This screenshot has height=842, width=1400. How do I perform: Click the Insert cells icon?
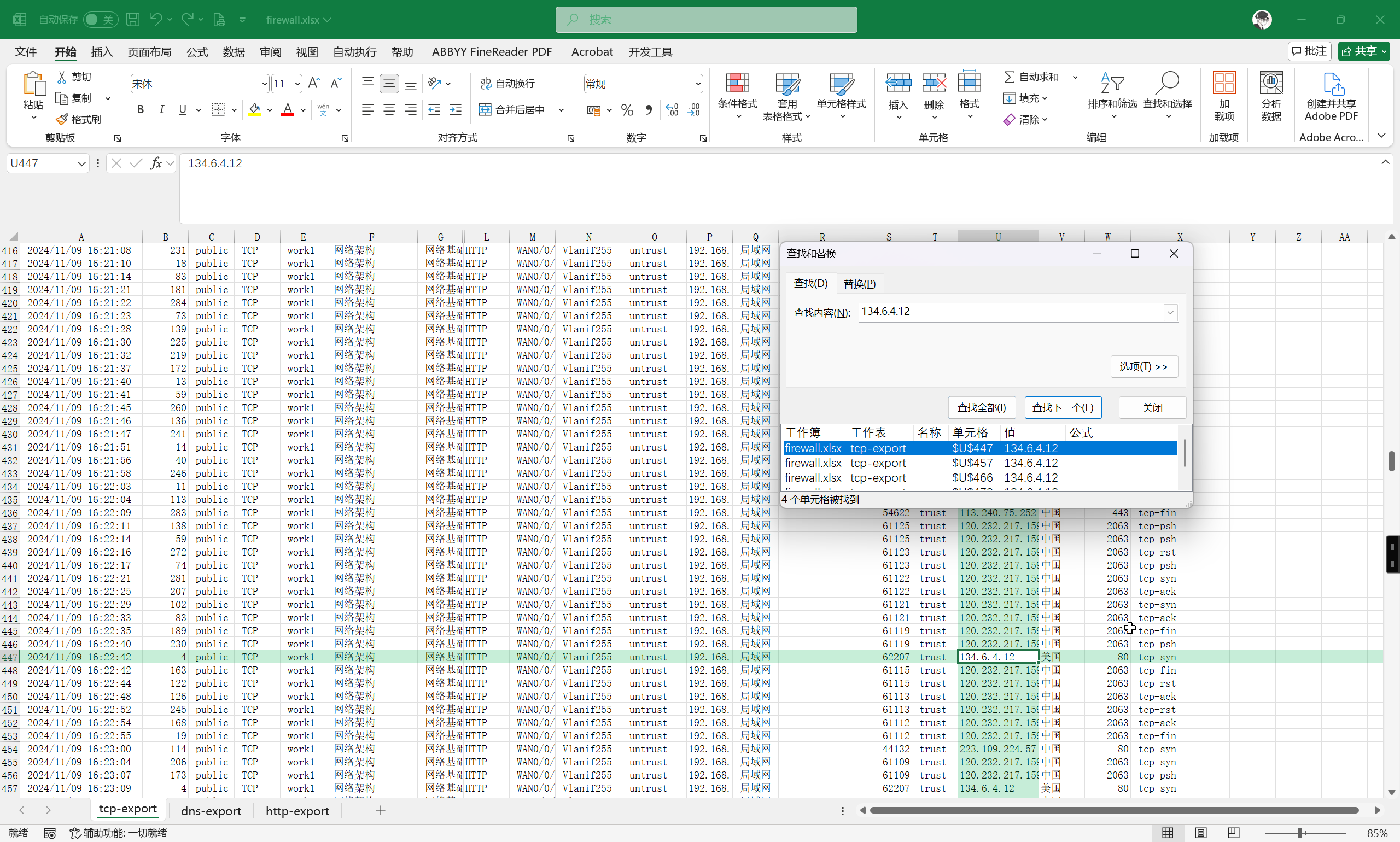(898, 84)
